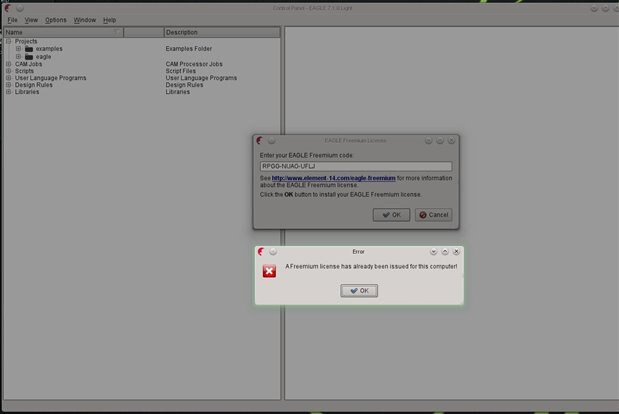Screen dimensions: 619x414
Task: Expand the Design Rules node
Action: (x=8, y=85)
